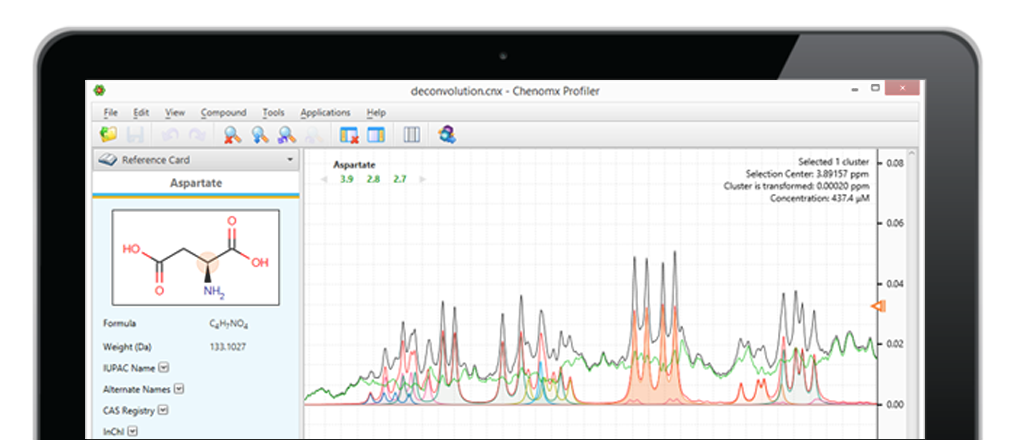This screenshot has height=440, width=1016.
Task: Click the 0.06 y-axis tick label
Action: pyautogui.click(x=895, y=223)
